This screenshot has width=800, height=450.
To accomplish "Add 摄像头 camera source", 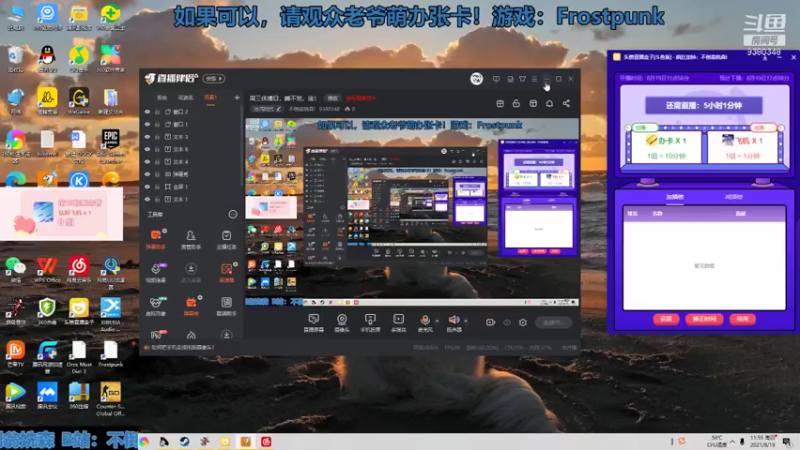I will (341, 322).
